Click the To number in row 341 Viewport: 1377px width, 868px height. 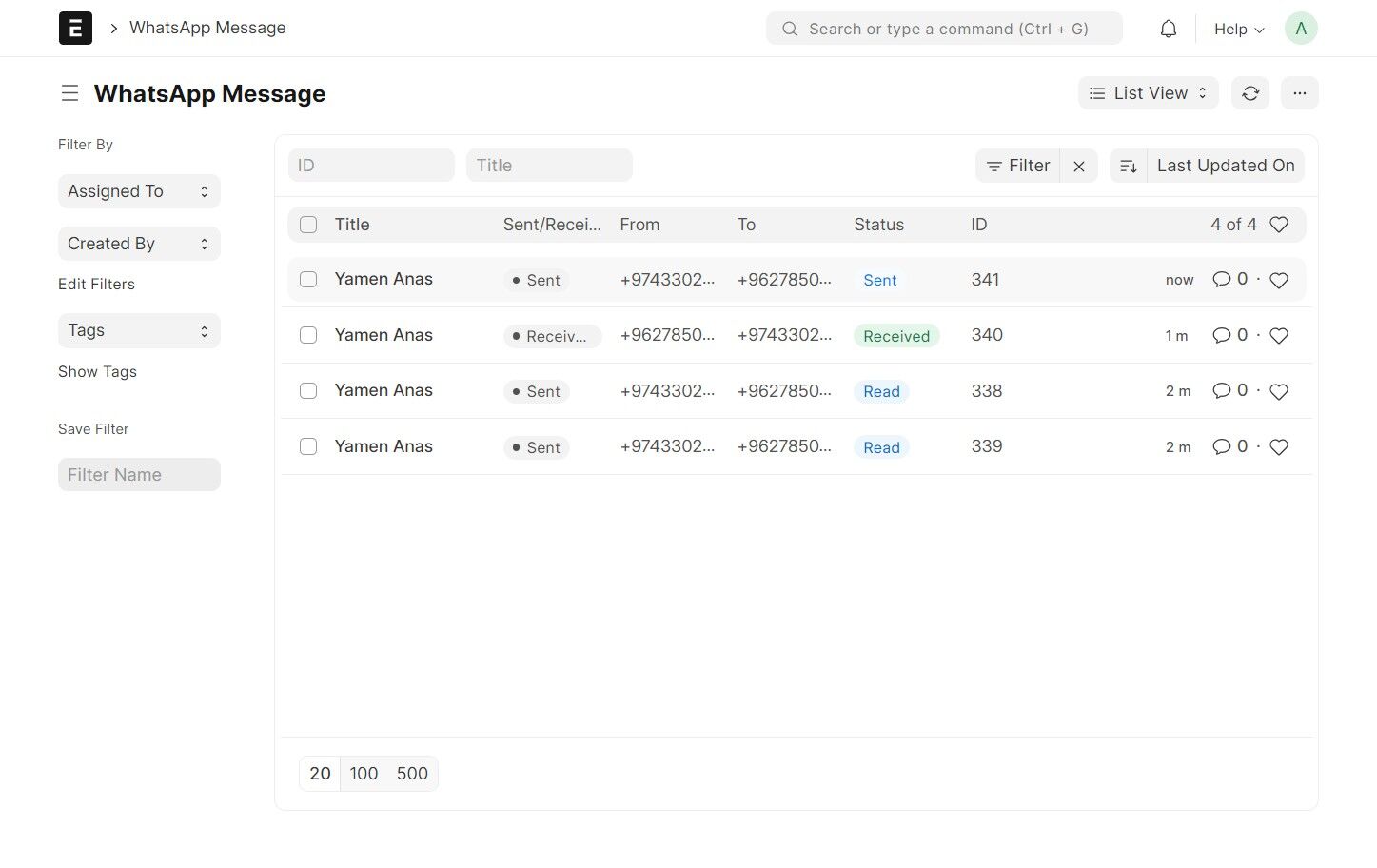click(x=784, y=279)
